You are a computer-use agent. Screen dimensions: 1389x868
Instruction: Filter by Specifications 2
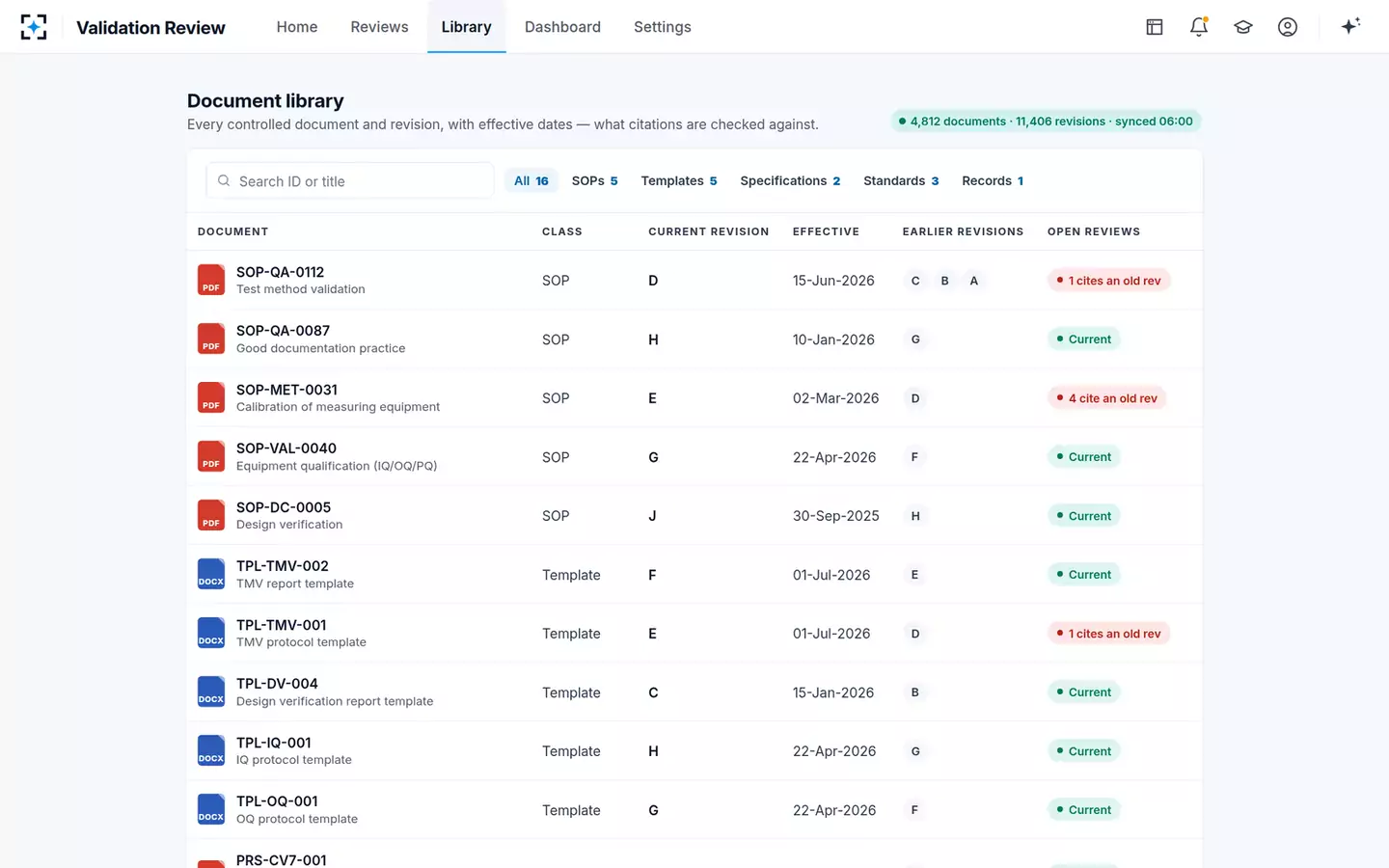790,180
